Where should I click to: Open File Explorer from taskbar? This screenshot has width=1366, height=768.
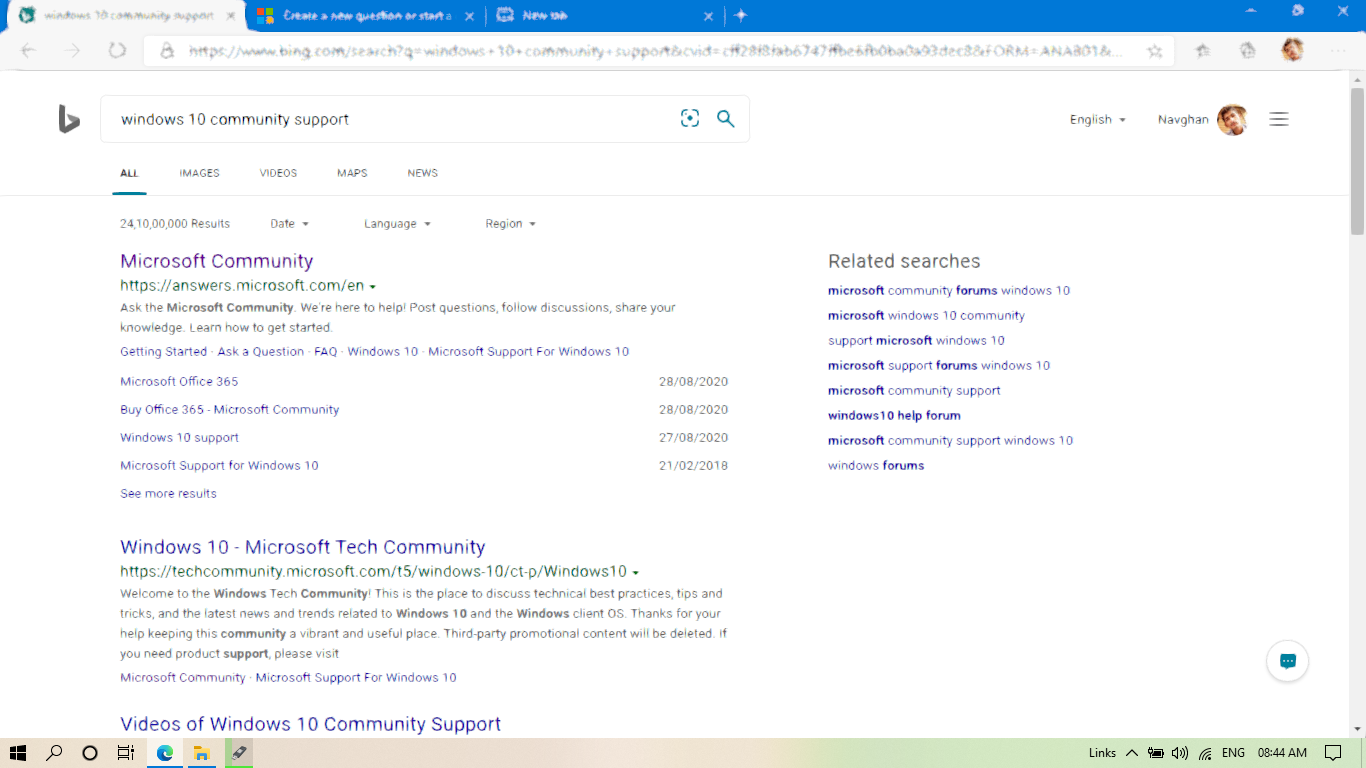201,753
